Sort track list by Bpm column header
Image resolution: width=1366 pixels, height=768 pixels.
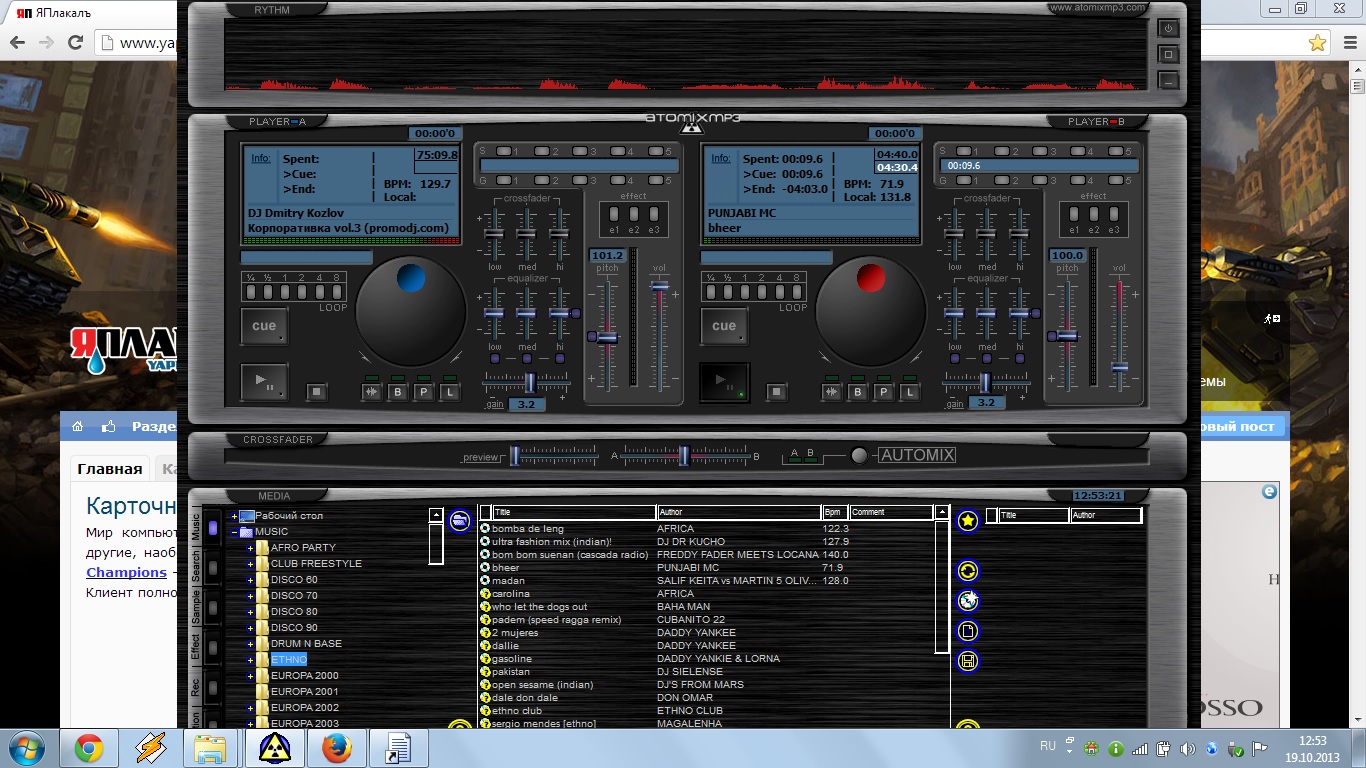[x=835, y=512]
